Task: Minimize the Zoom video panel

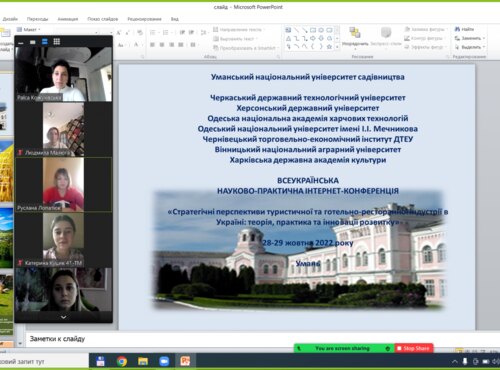Action: tap(21, 42)
